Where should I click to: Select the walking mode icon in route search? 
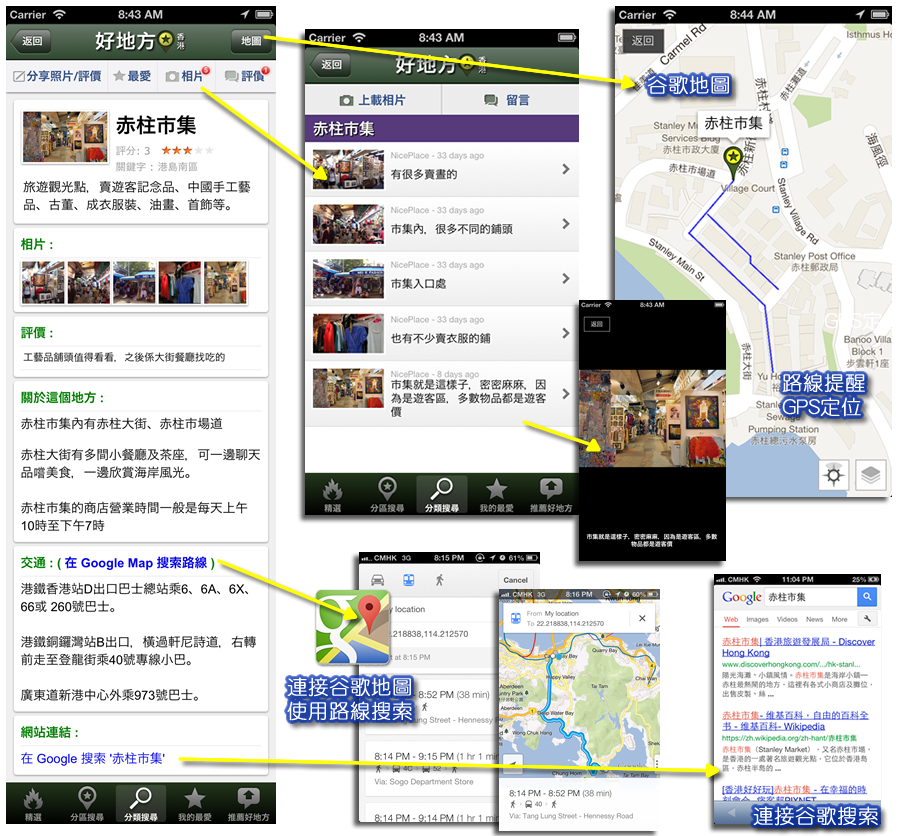pos(439,580)
